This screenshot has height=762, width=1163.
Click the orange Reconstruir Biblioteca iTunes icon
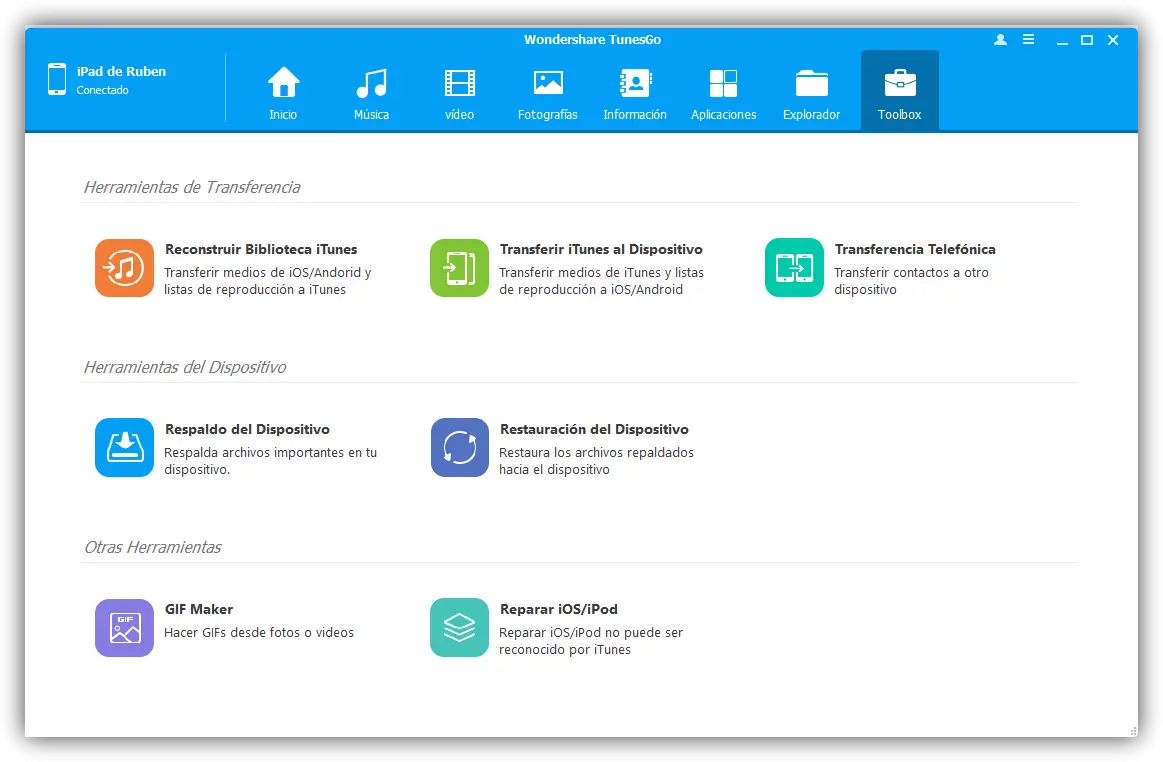[x=125, y=268]
